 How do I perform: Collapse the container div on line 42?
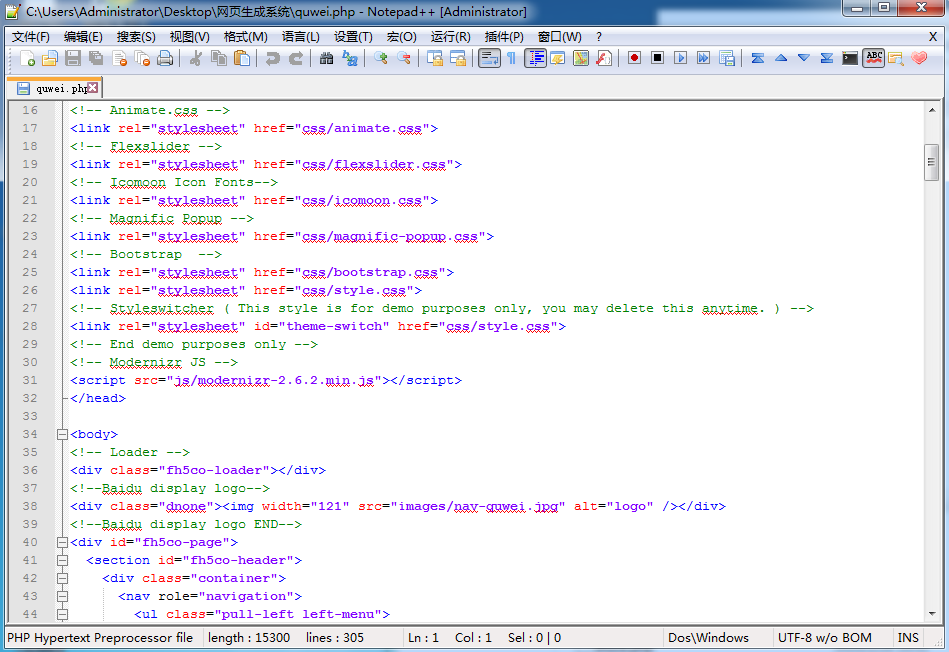(62, 578)
